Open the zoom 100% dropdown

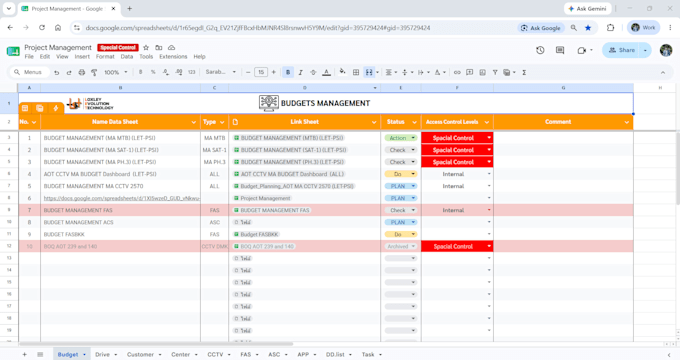coord(115,72)
